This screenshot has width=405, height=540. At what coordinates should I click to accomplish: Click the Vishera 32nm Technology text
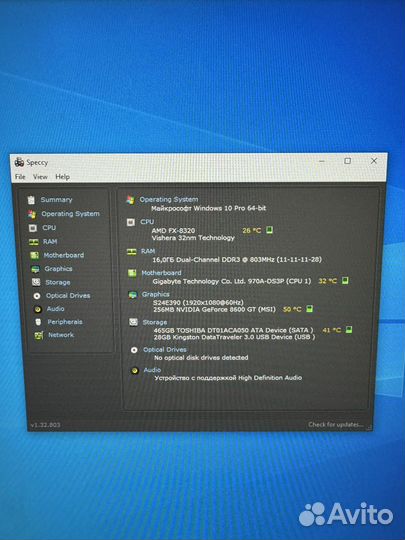(x=193, y=238)
